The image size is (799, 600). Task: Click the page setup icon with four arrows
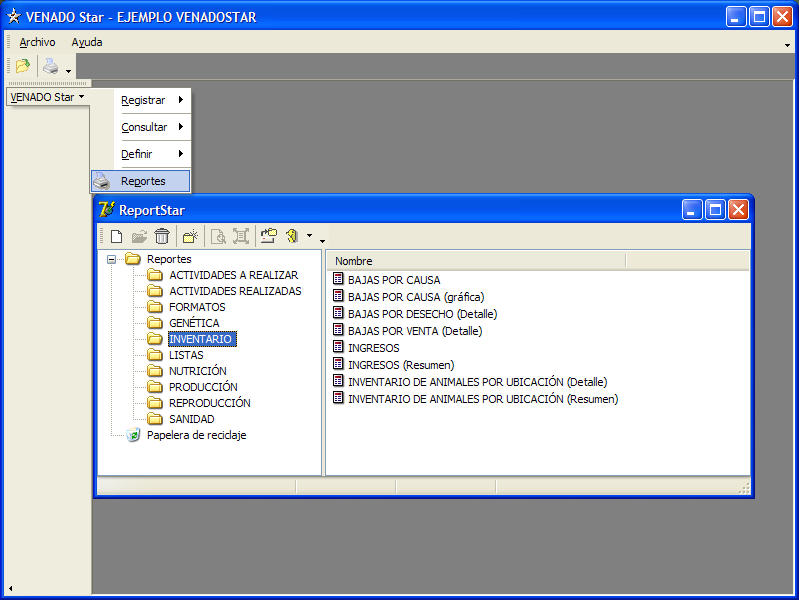[x=241, y=236]
